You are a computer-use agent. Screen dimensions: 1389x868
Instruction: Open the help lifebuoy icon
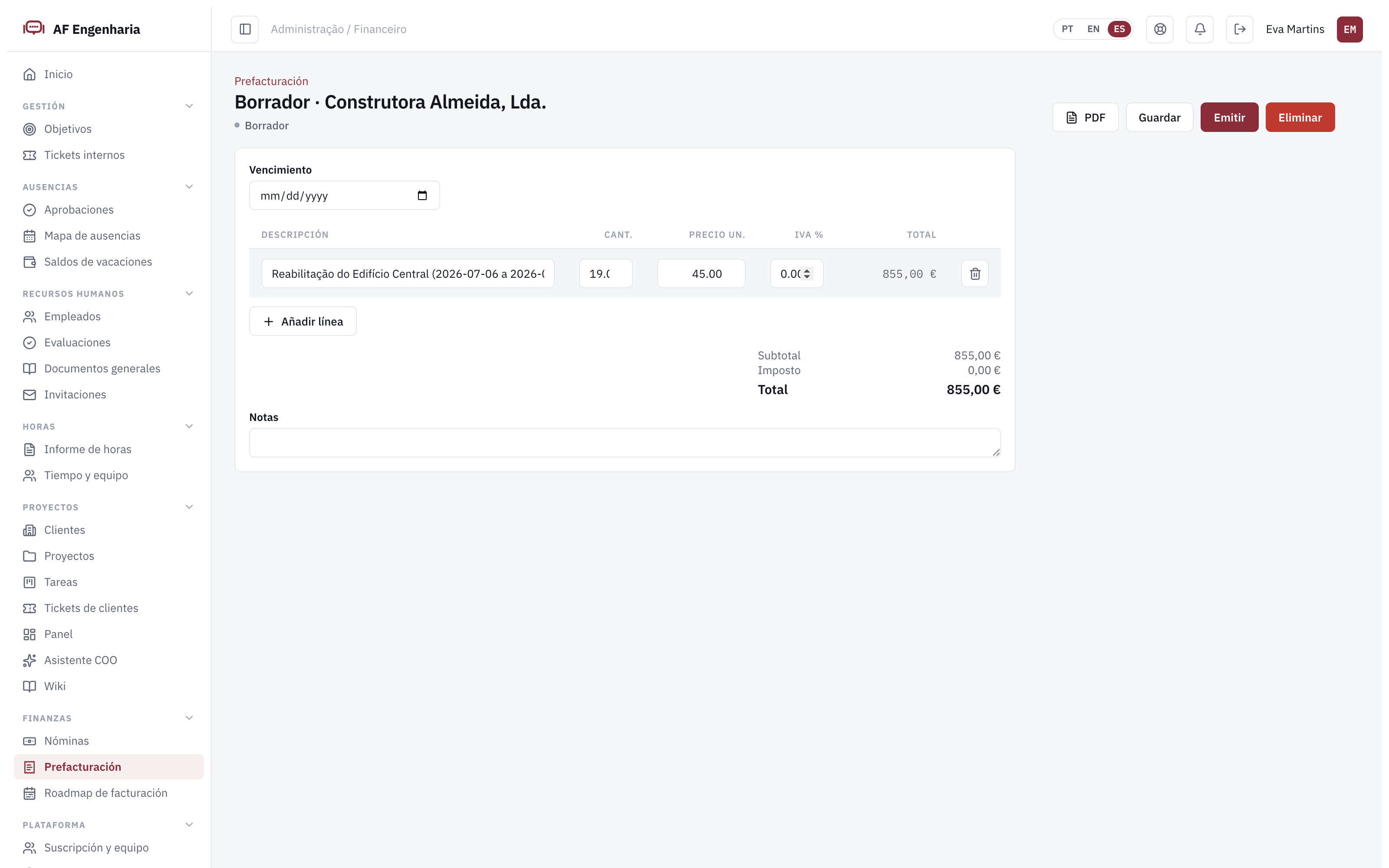pos(1160,29)
